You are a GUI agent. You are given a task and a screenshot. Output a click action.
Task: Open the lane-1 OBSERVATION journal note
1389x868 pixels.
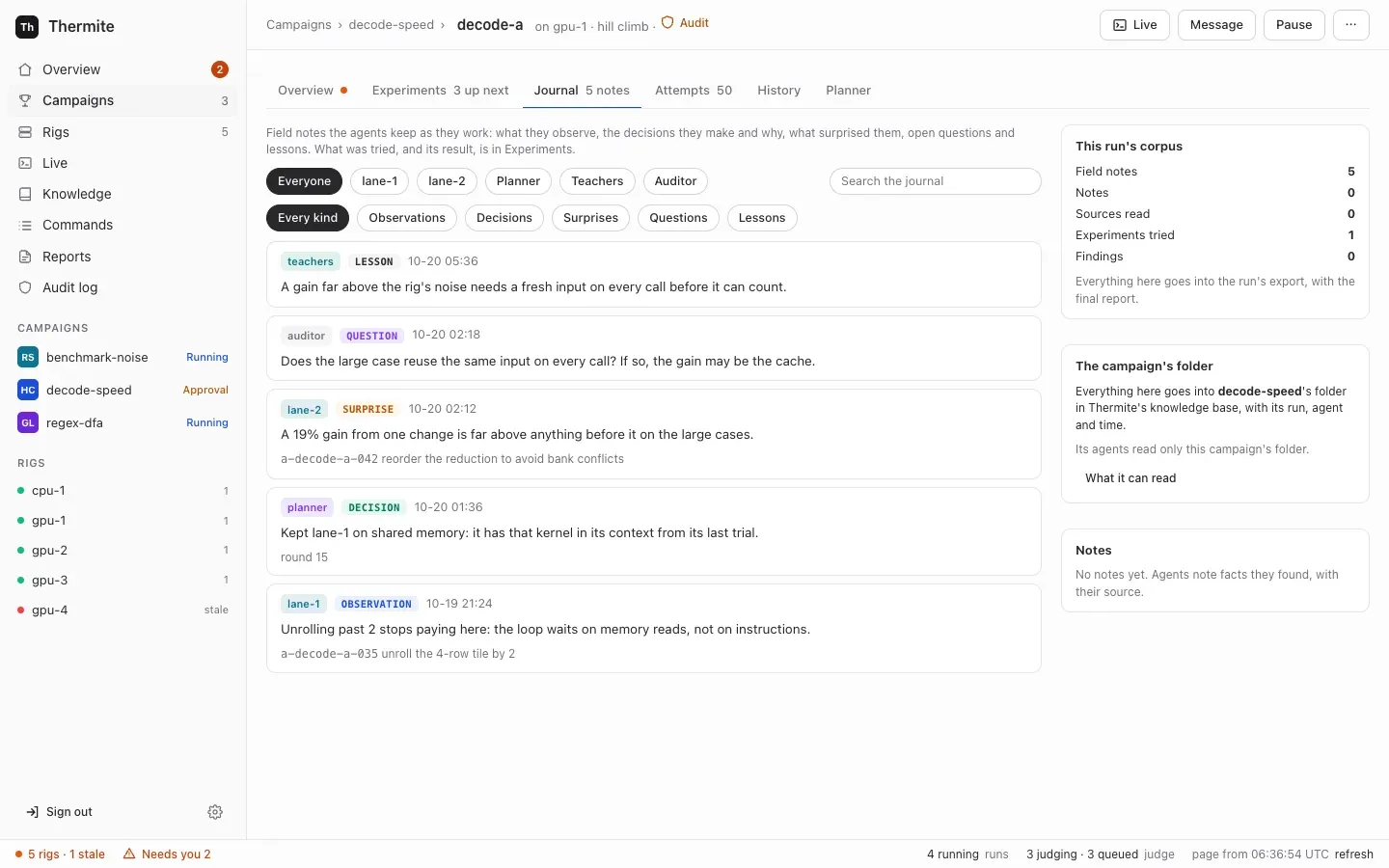coord(654,629)
